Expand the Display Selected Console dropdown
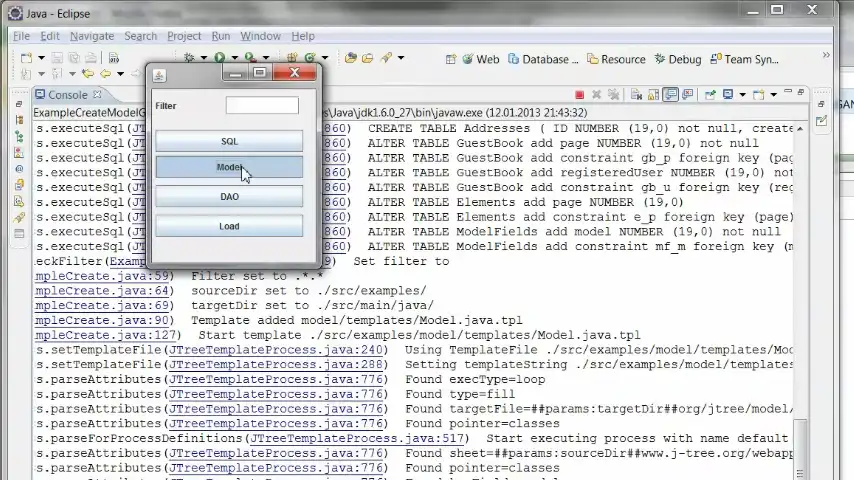854x480 pixels. click(x=742, y=95)
